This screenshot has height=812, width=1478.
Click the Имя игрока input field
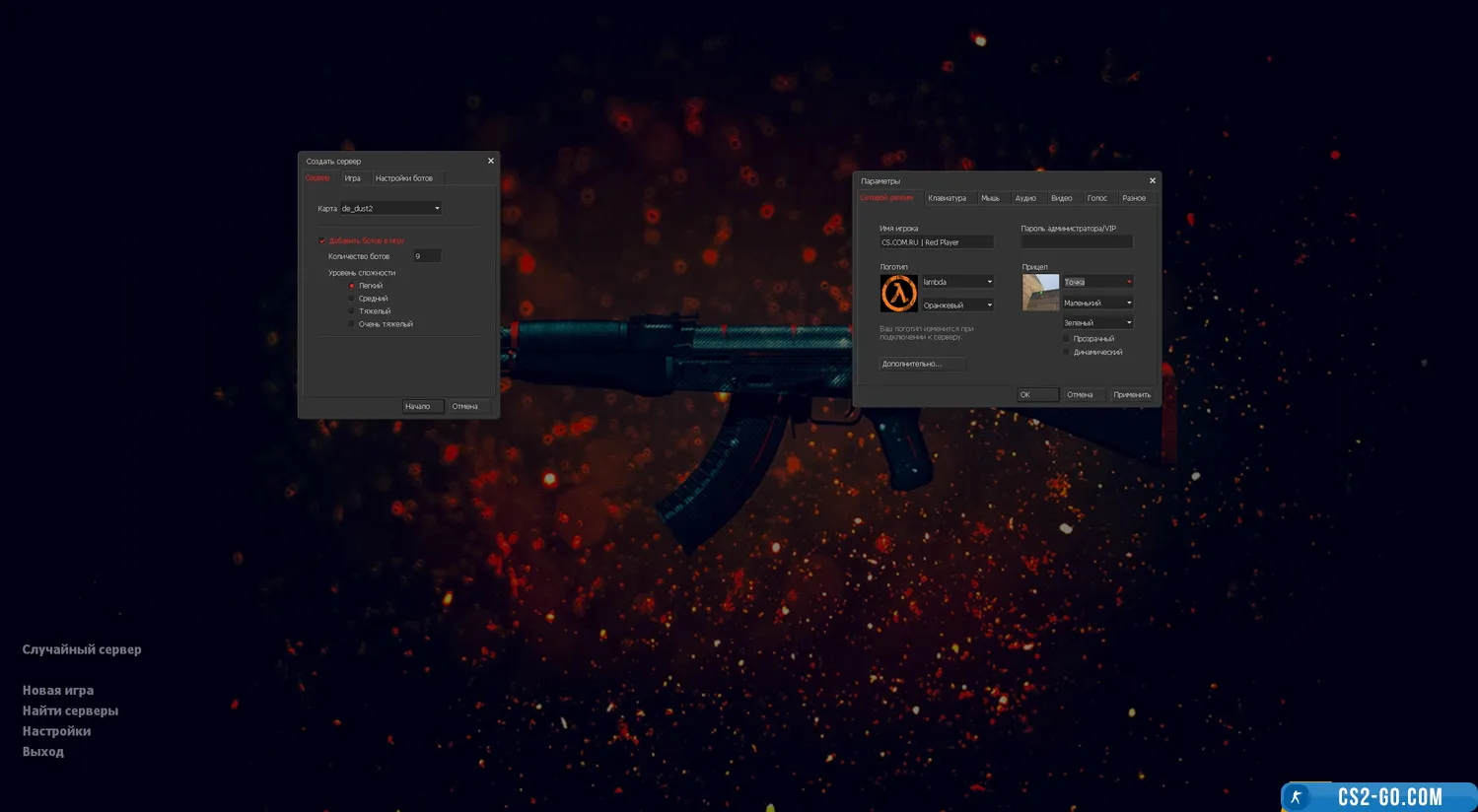point(936,242)
